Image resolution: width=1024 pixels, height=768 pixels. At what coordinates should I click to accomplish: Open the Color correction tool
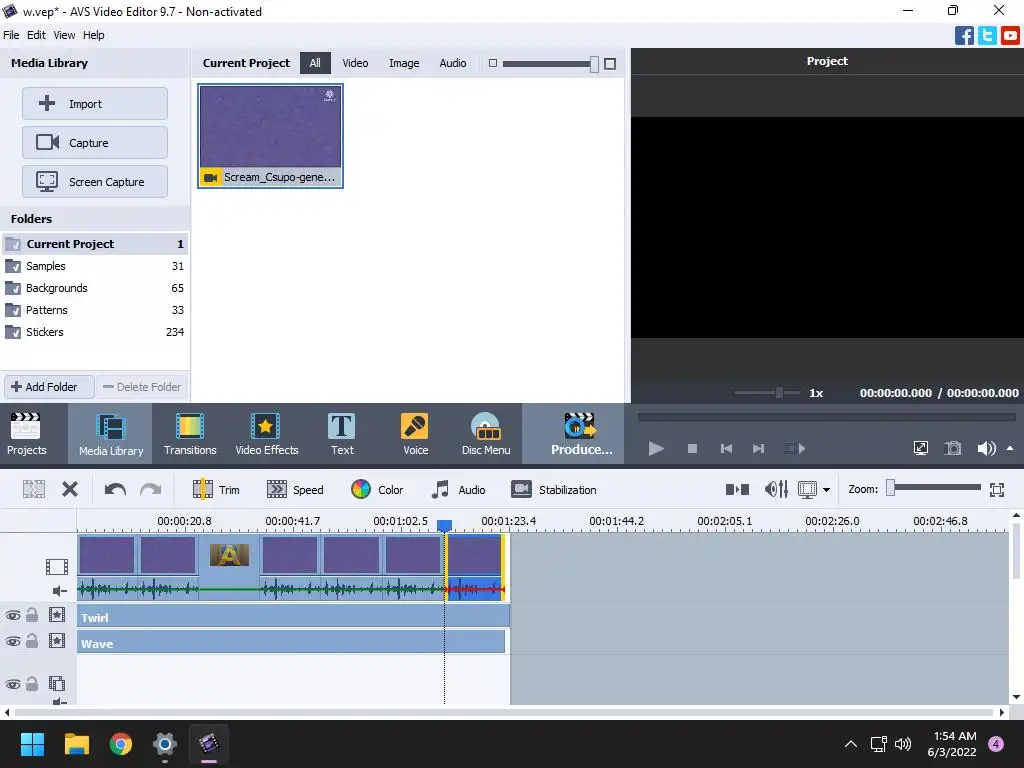coord(377,489)
